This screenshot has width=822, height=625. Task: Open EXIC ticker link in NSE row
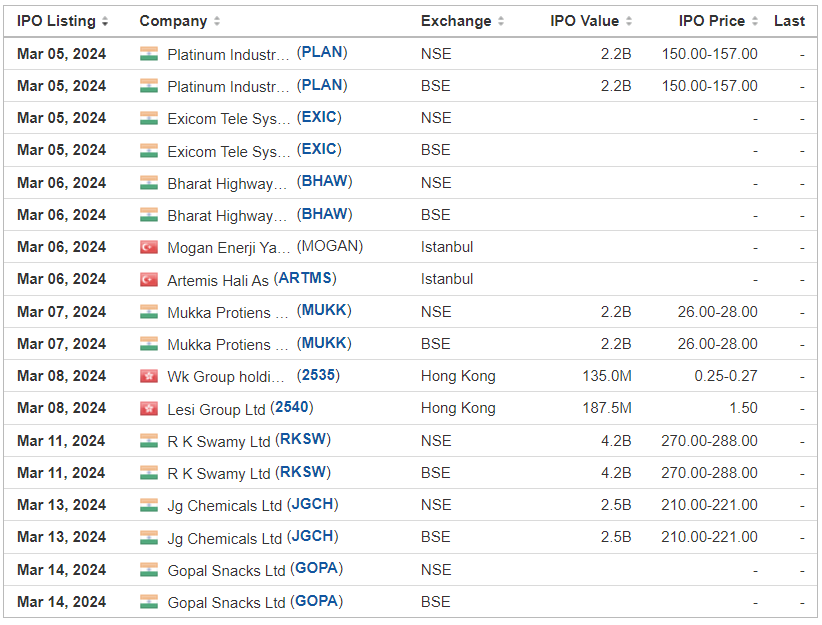[319, 117]
